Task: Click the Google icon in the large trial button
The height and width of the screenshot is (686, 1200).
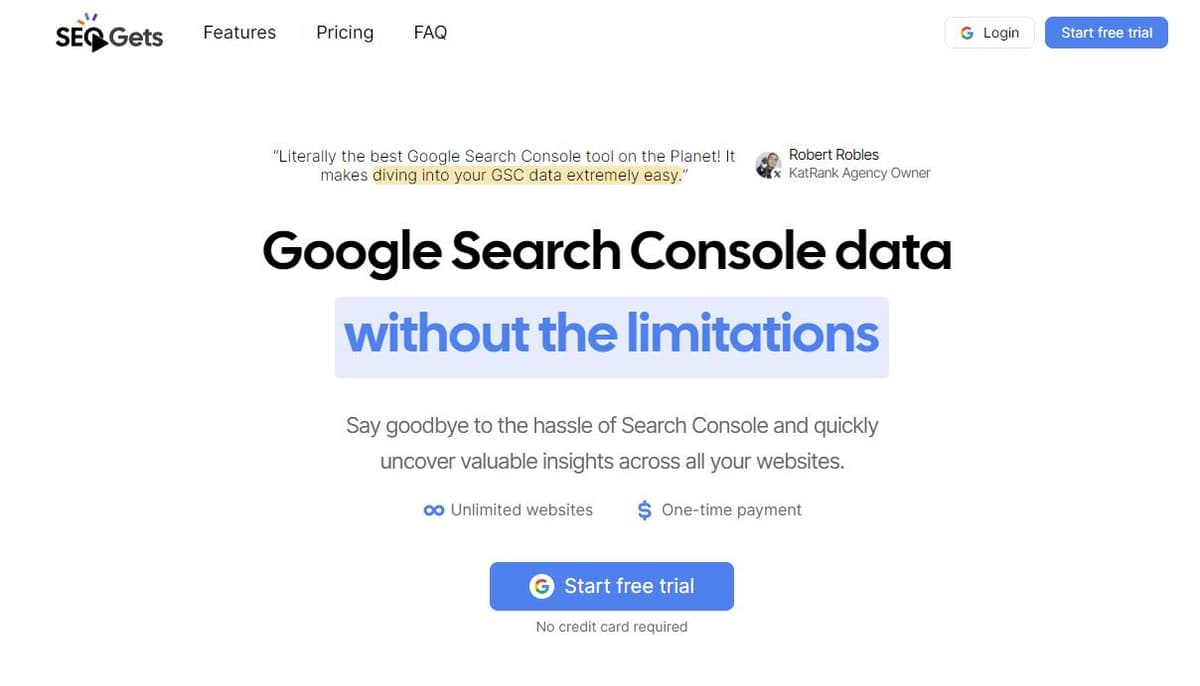Action: (542, 586)
